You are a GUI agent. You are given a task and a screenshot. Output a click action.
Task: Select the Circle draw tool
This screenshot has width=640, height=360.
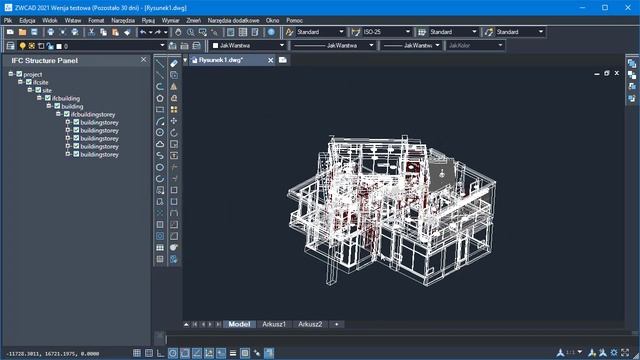160,132
